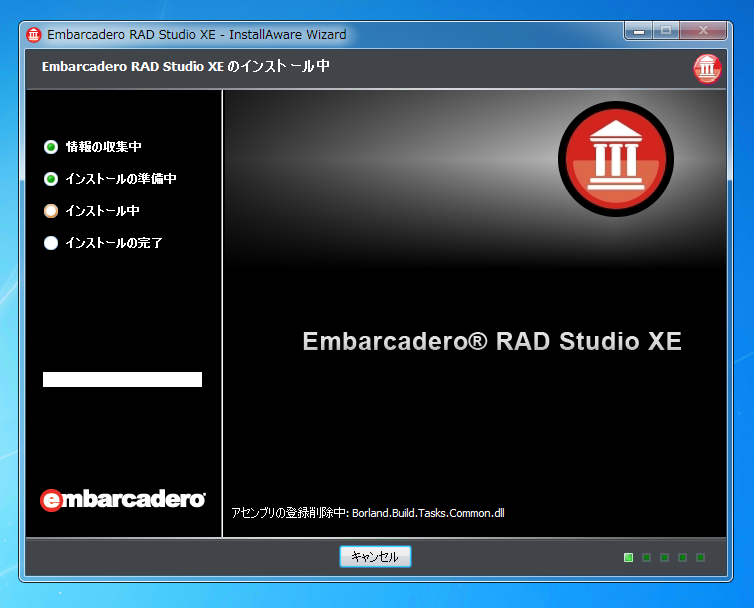The width and height of the screenshot is (754, 608).
Task: Click the のインストール中 header title
Action: (x=278, y=66)
